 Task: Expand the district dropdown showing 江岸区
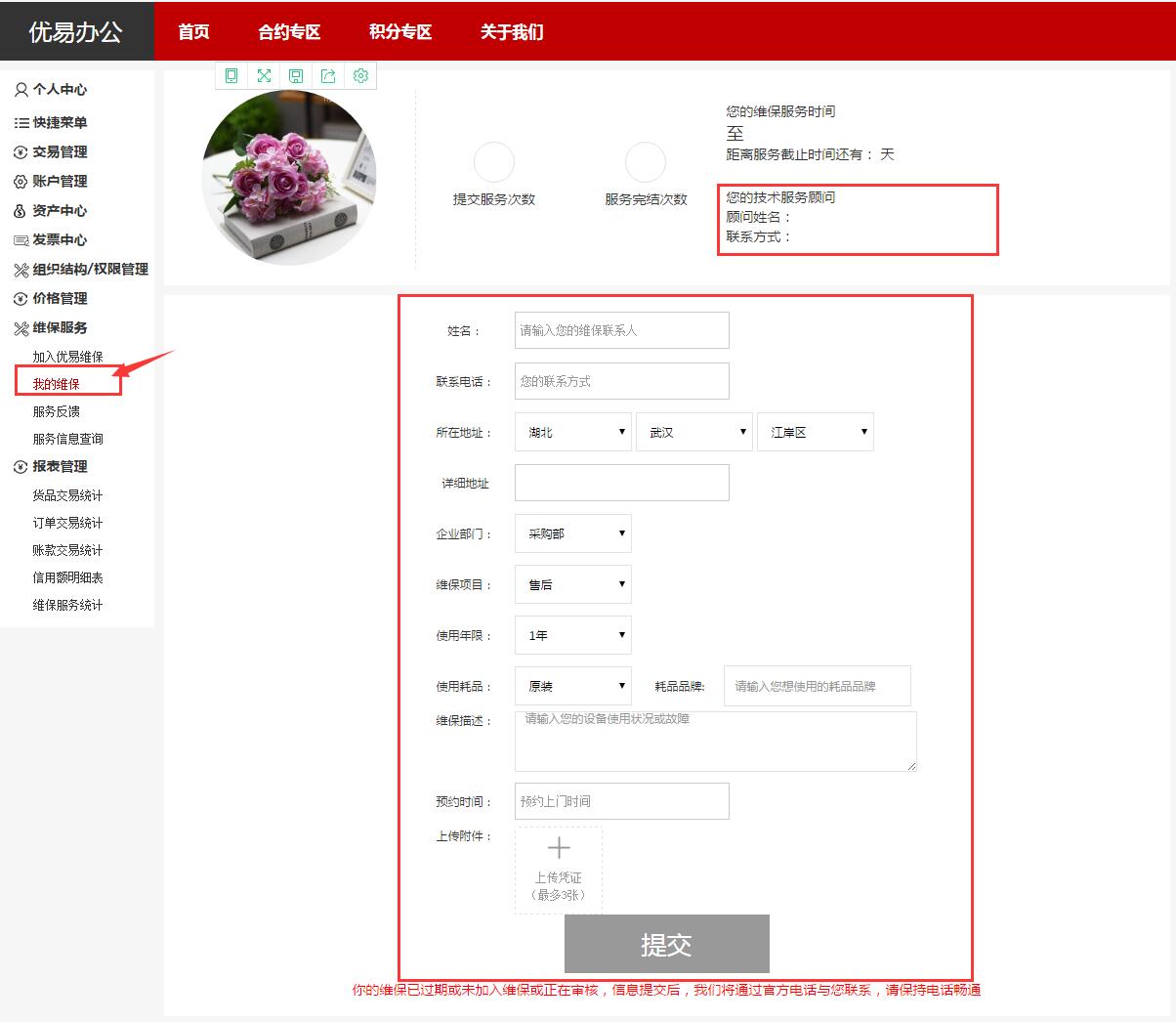[815, 432]
